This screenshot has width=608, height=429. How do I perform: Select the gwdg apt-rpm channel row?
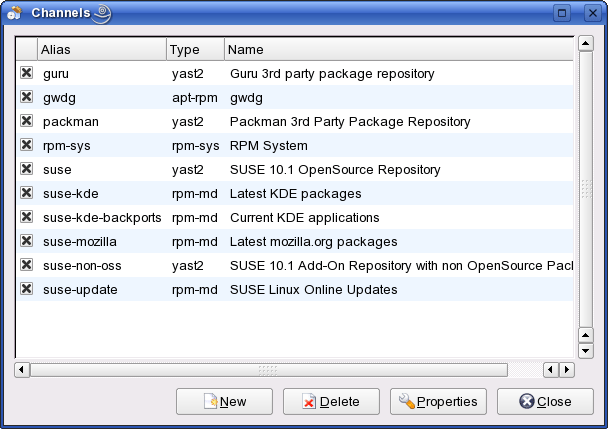pos(300,97)
